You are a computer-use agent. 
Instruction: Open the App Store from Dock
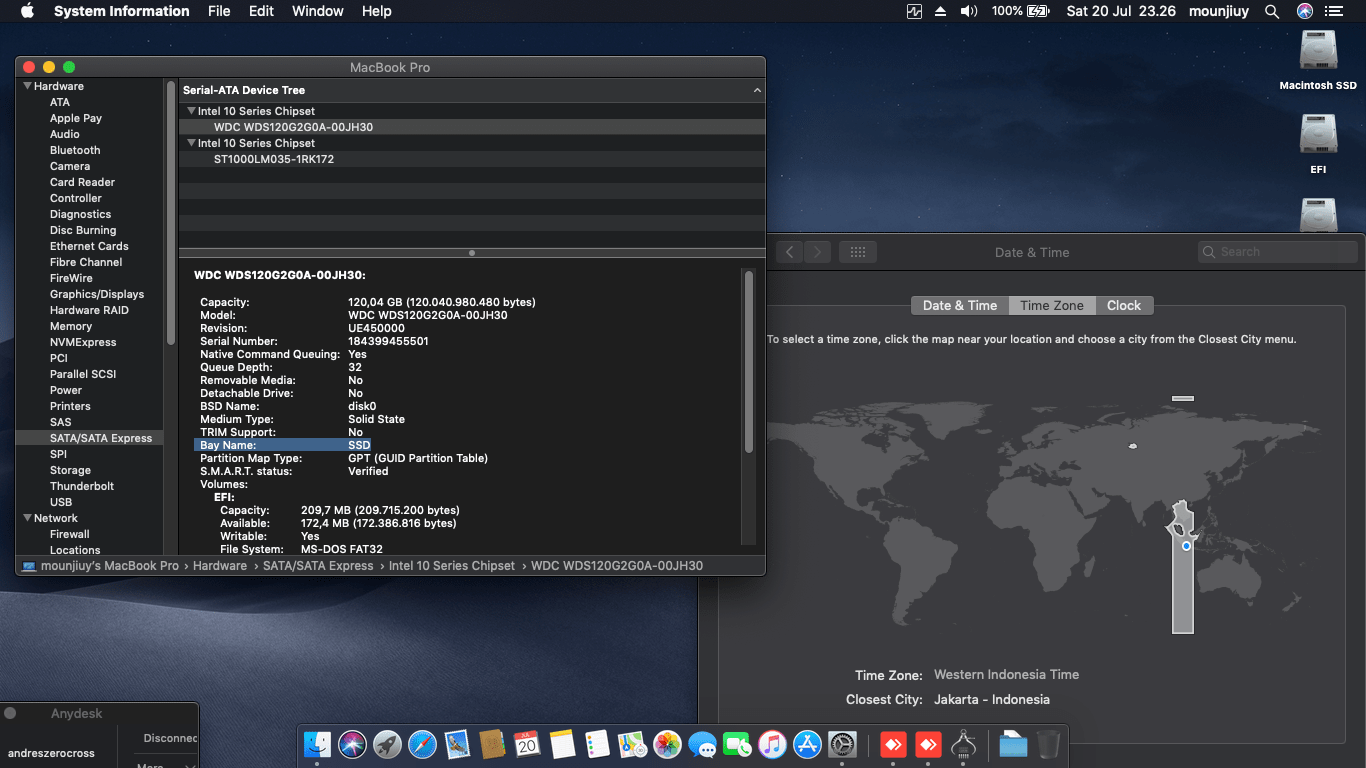(807, 744)
